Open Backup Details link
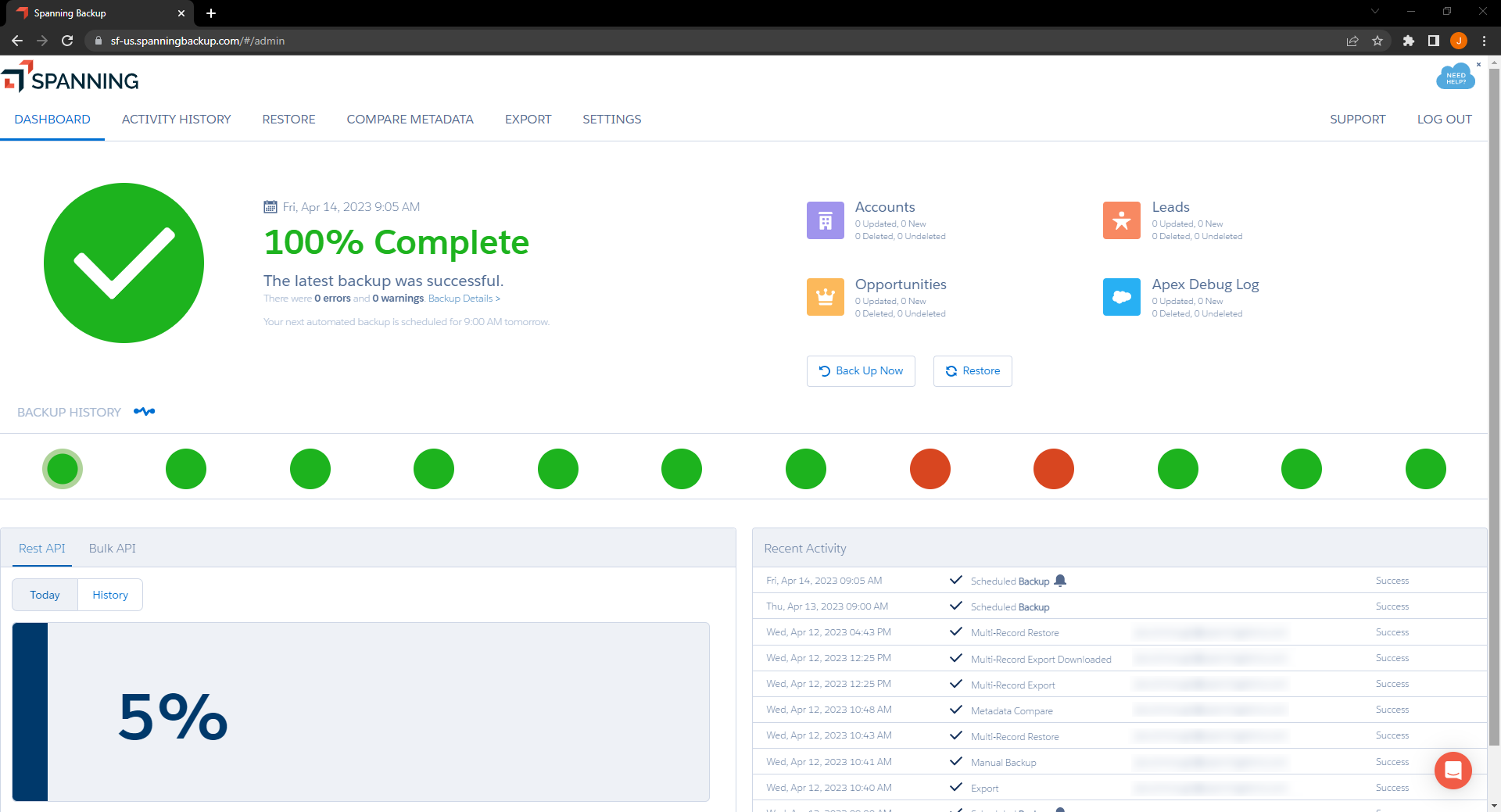Image resolution: width=1501 pixels, height=812 pixels. [464, 299]
